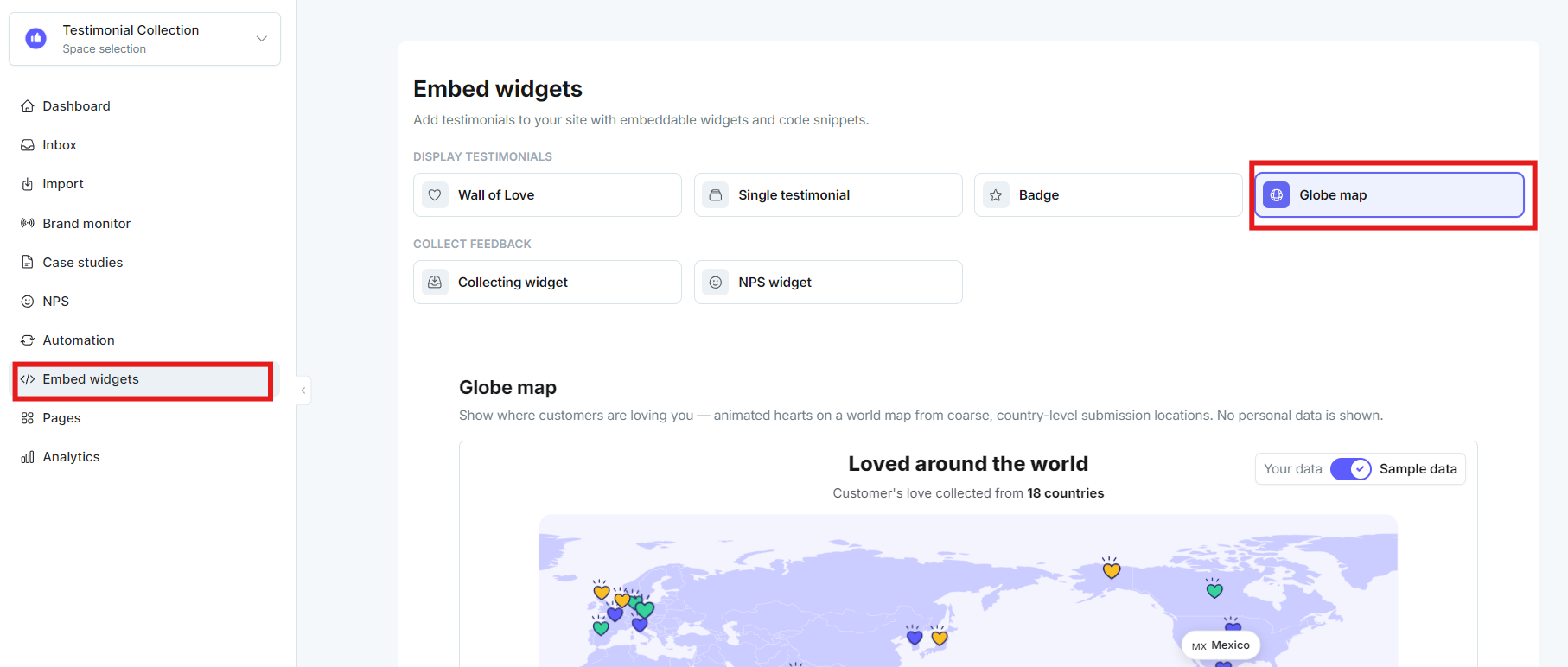Click the heart icon on Wall of Love
Screen dimensions: 1568x667
(x=435, y=195)
